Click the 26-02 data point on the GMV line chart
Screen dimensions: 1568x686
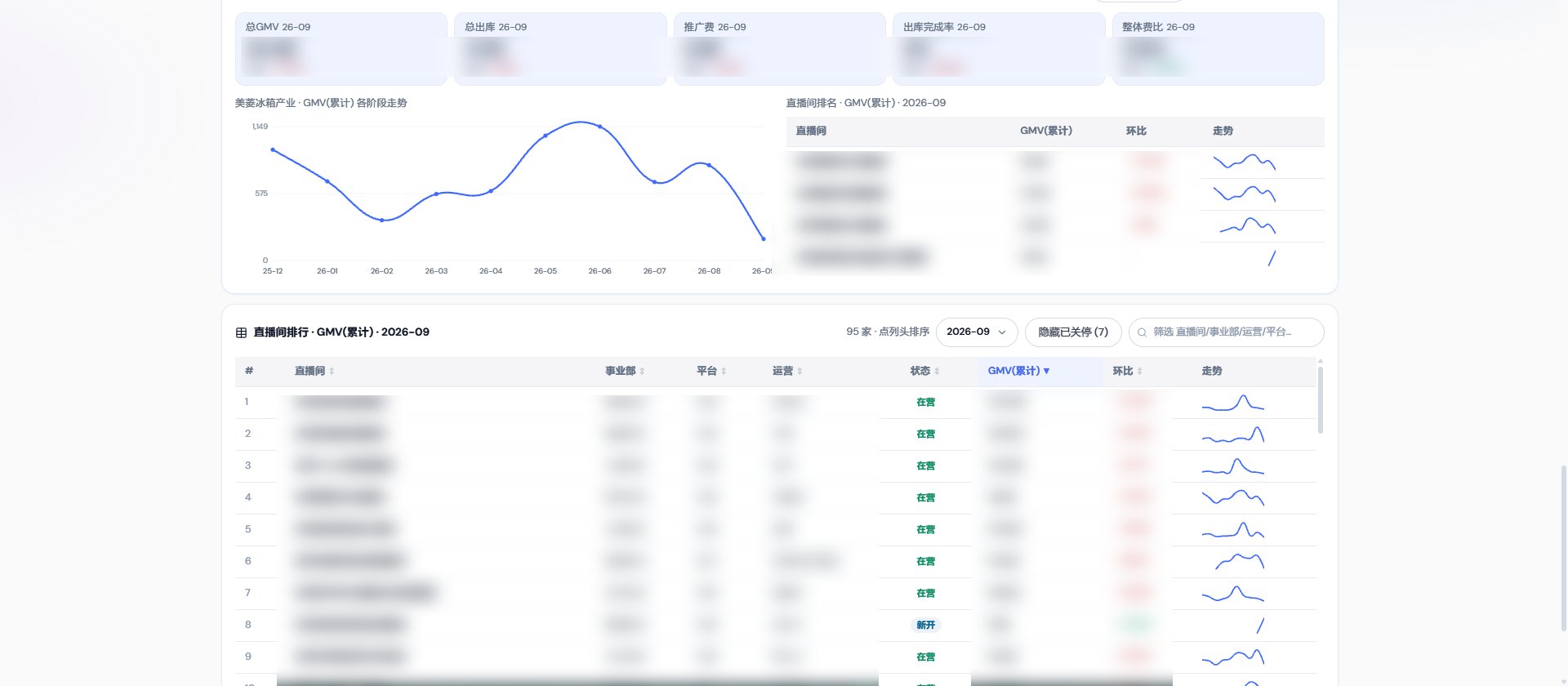point(381,220)
